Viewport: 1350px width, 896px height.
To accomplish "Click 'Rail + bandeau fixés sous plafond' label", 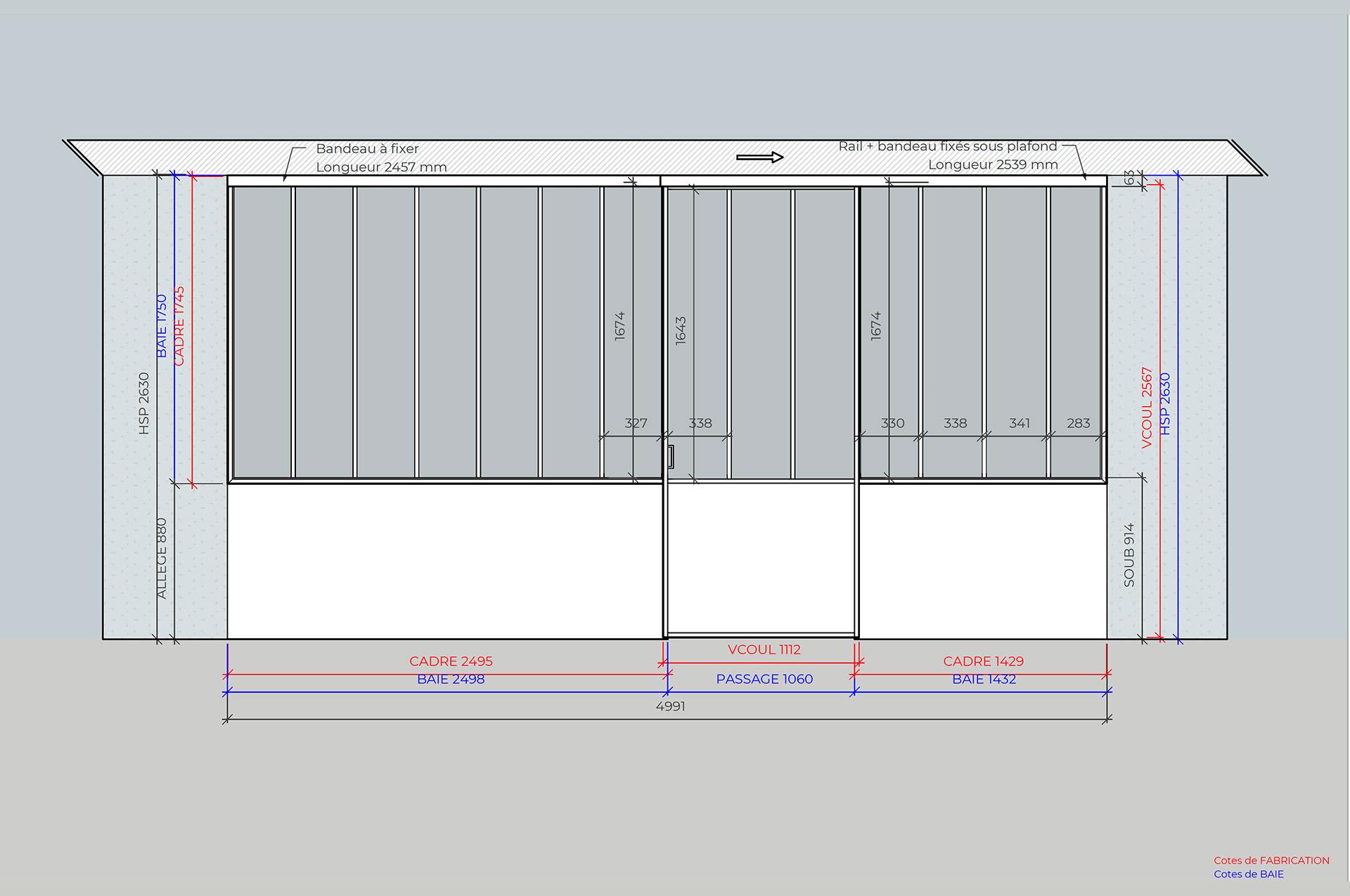I will 948,146.
